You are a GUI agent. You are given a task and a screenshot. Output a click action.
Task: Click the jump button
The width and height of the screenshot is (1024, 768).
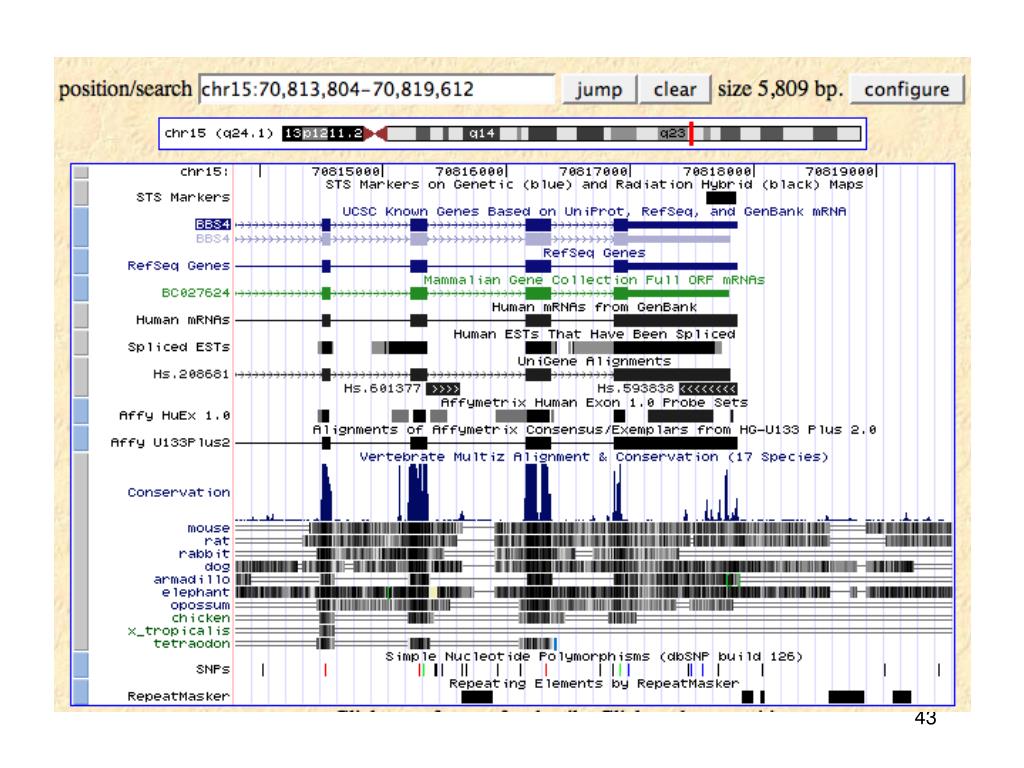(x=598, y=89)
